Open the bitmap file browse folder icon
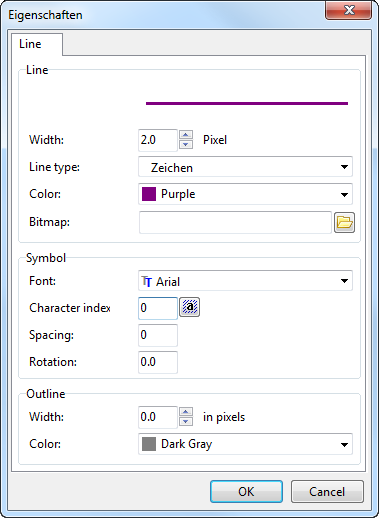Image resolution: width=380 pixels, height=518 pixels. pyautogui.click(x=344, y=222)
